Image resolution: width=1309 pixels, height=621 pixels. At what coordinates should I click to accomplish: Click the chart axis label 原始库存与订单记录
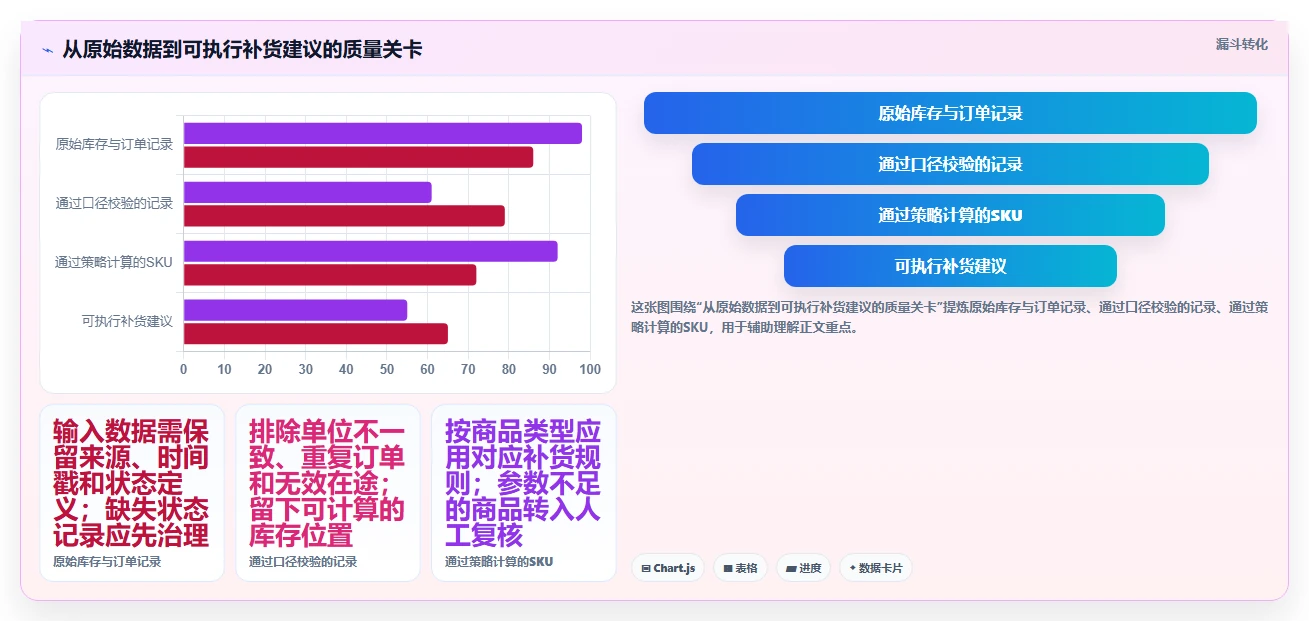[x=114, y=144]
